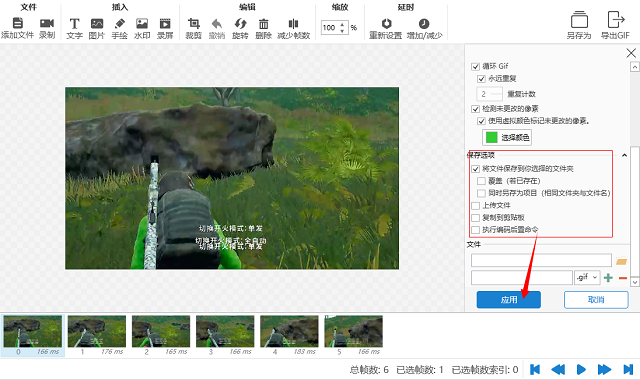The width and height of the screenshot is (640, 380).
Task: Rotate frames with the 旋转 icon
Action: pyautogui.click(x=240, y=23)
